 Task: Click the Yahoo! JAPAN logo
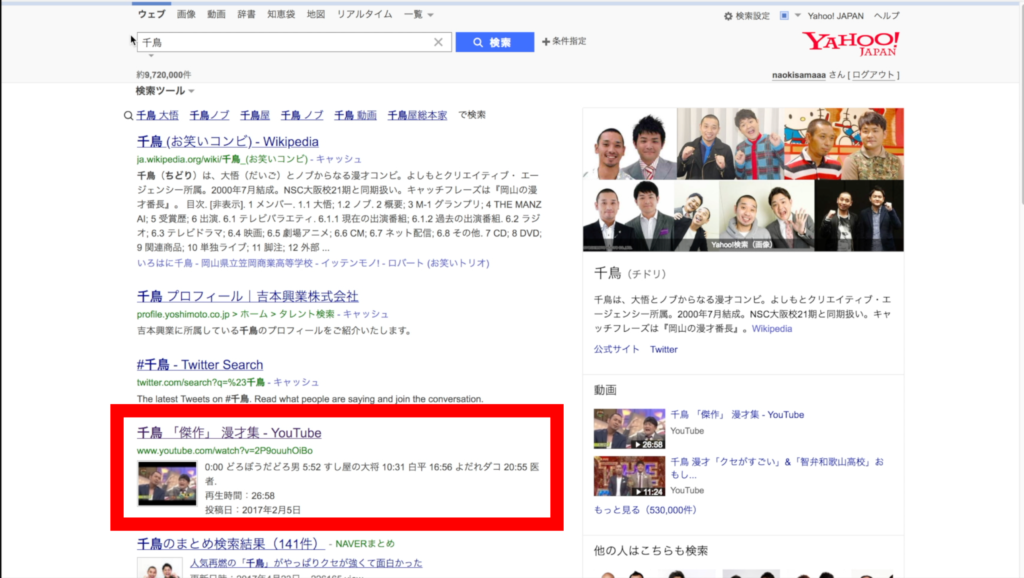click(x=851, y=44)
